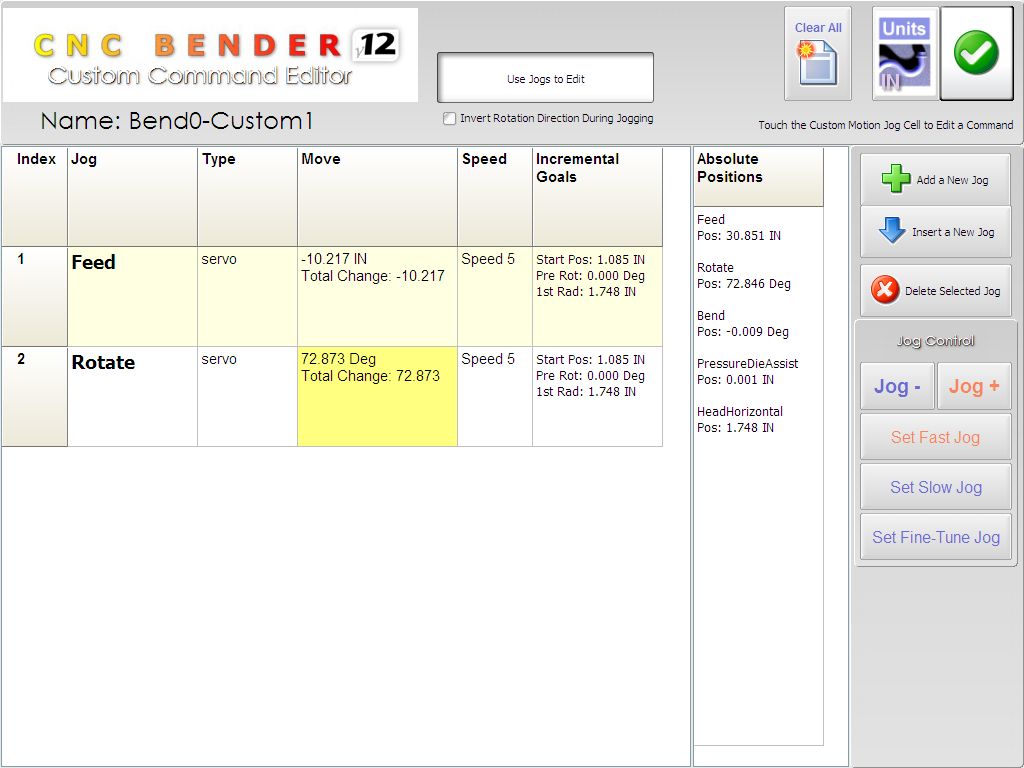Screen dimensions: 1024x768
Task: Click the green plus Add a New Jog
Action: 935,180
